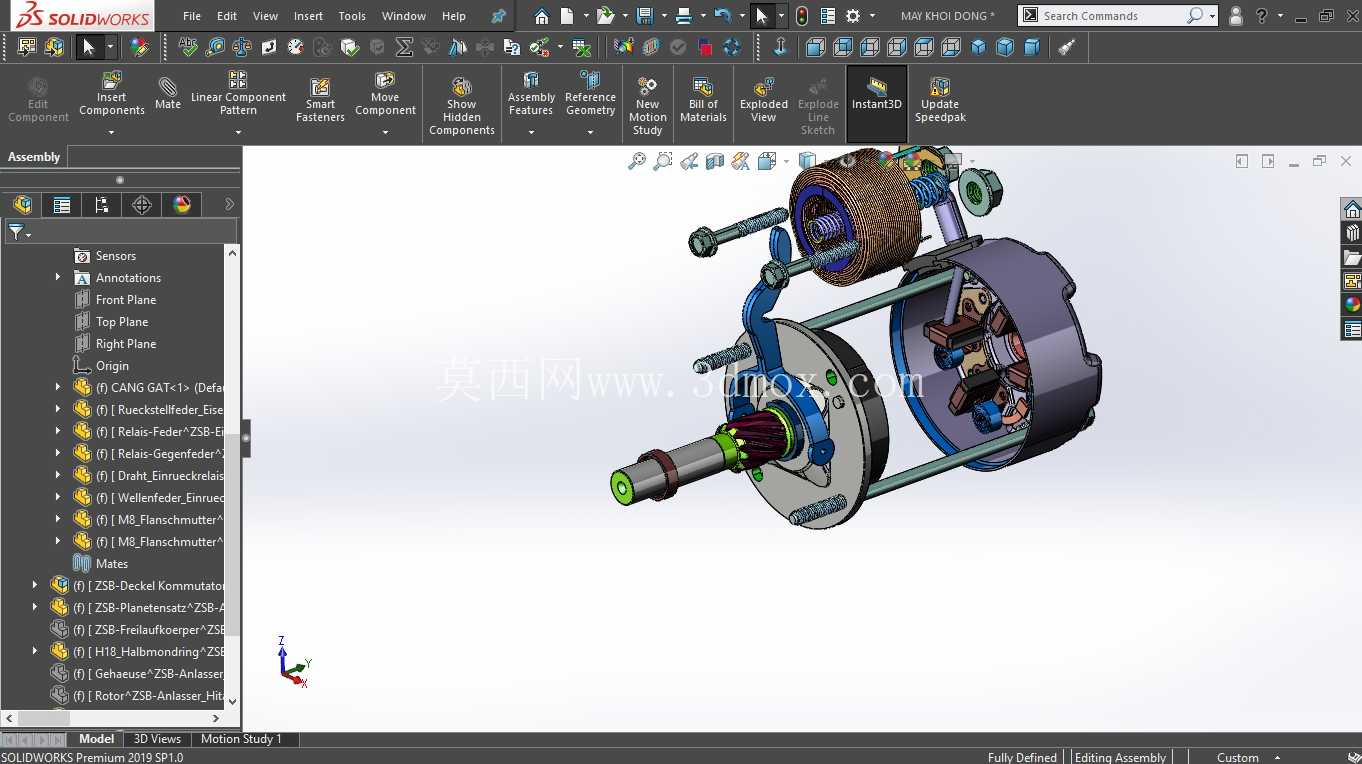Click the Zoom to Fit icon
The height and width of the screenshot is (764, 1362).
637,161
